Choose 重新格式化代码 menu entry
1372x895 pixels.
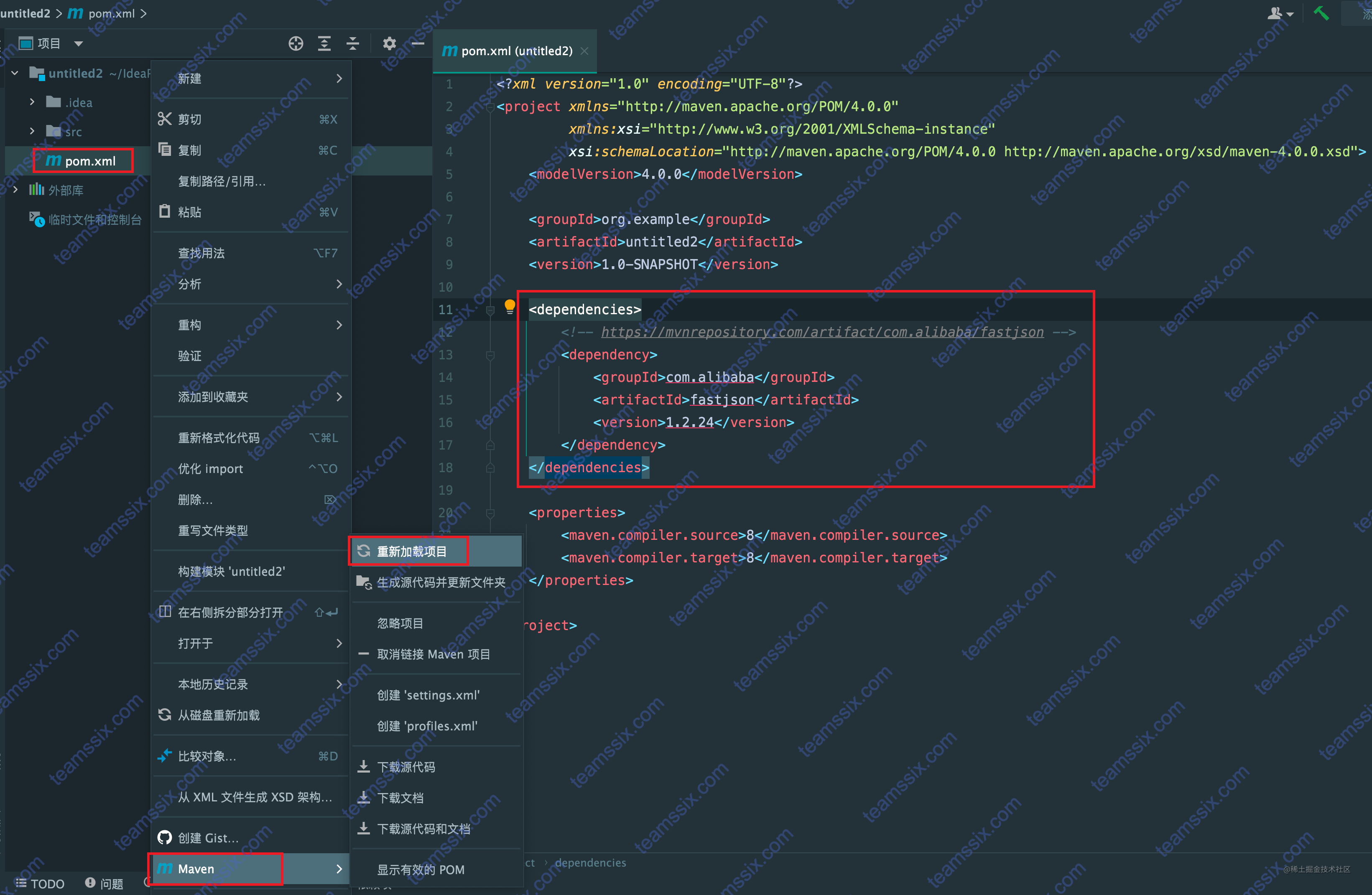(x=251, y=438)
